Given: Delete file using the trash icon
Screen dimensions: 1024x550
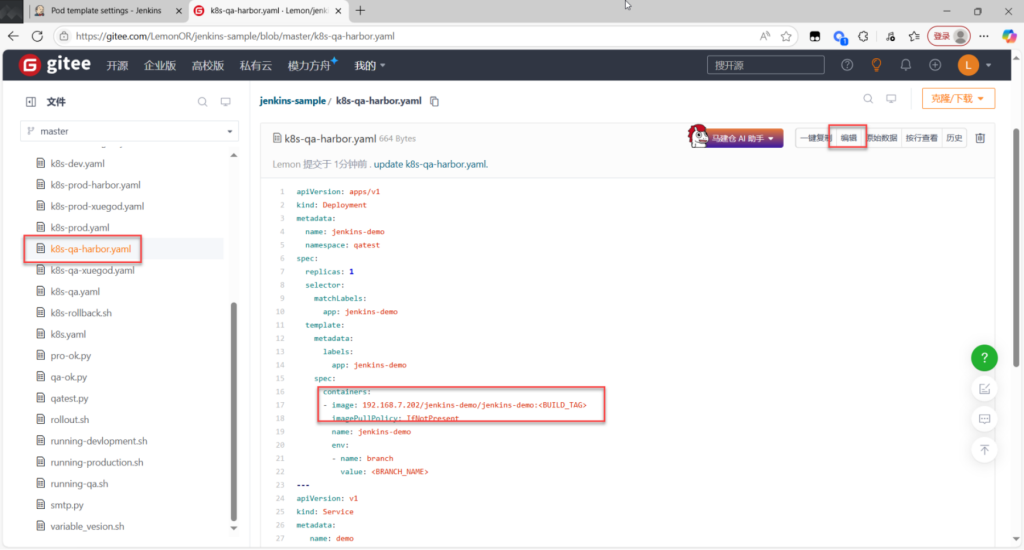Looking at the screenshot, I should coord(980,138).
